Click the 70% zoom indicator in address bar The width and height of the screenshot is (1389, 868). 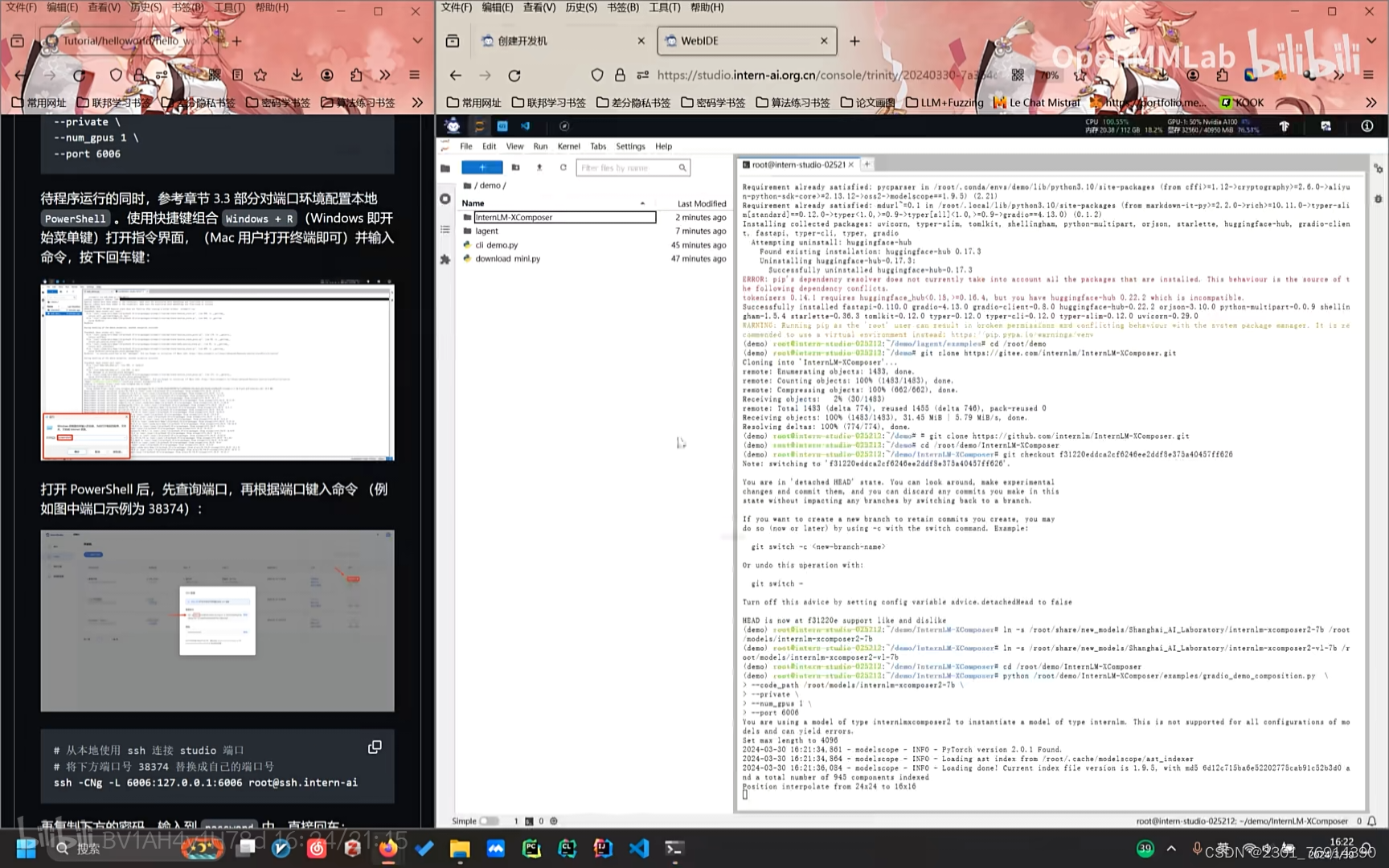[1050, 75]
